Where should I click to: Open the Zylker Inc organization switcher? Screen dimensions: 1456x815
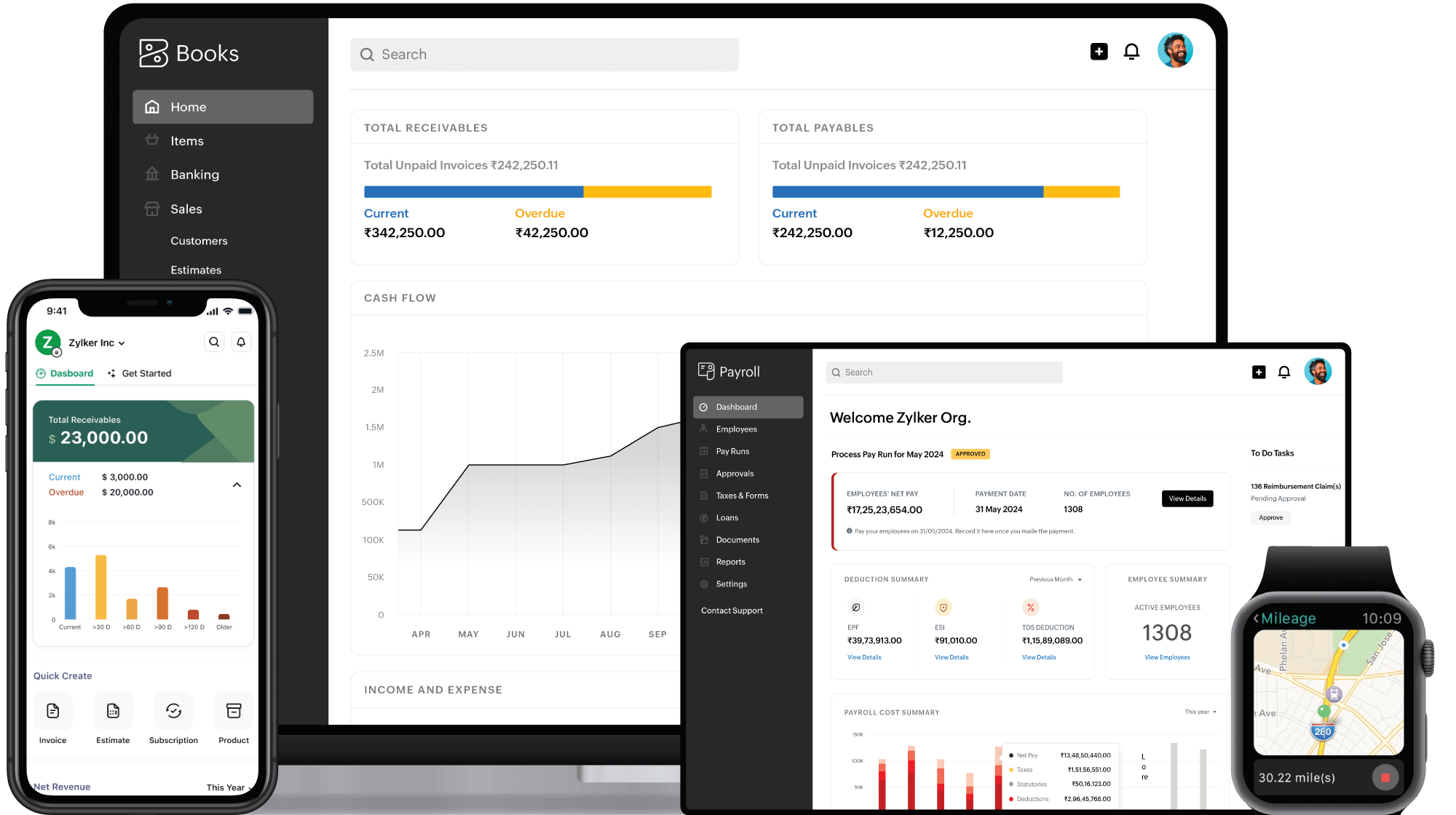pyautogui.click(x=95, y=342)
